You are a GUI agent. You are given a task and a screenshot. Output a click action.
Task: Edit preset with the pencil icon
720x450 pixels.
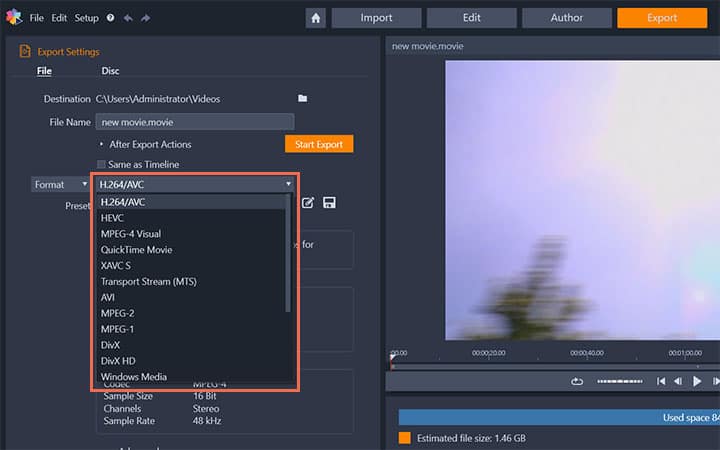point(308,202)
